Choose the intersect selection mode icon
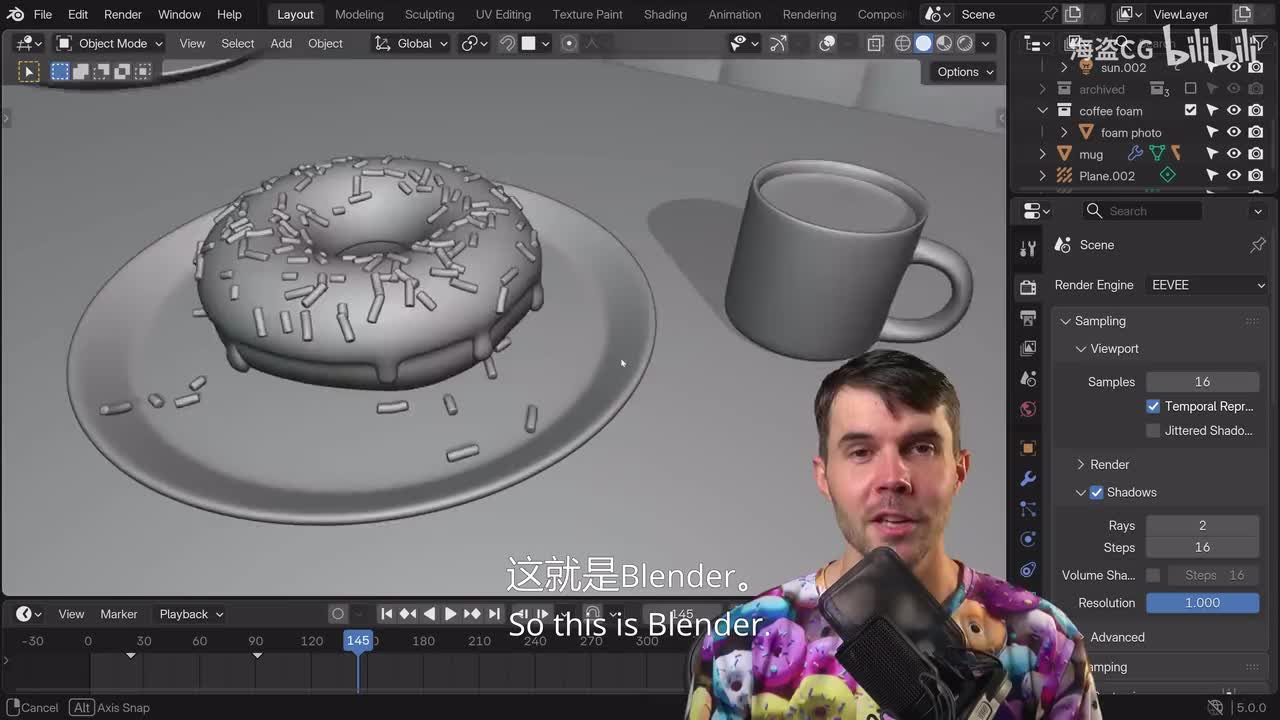The height and width of the screenshot is (720, 1280). click(x=143, y=71)
